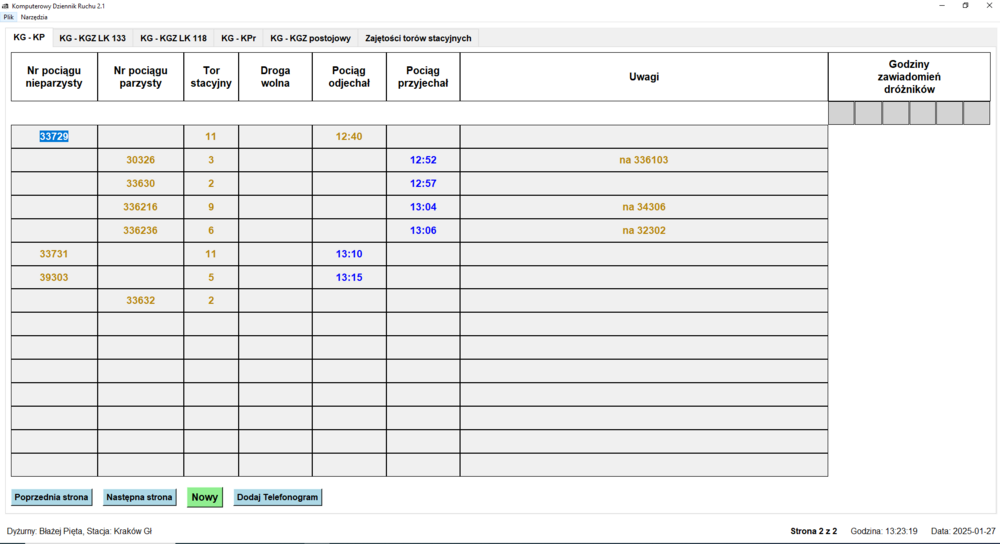This screenshot has width=1000, height=544.
Task: Click Dodaj Telefonogram button
Action: coord(278,497)
